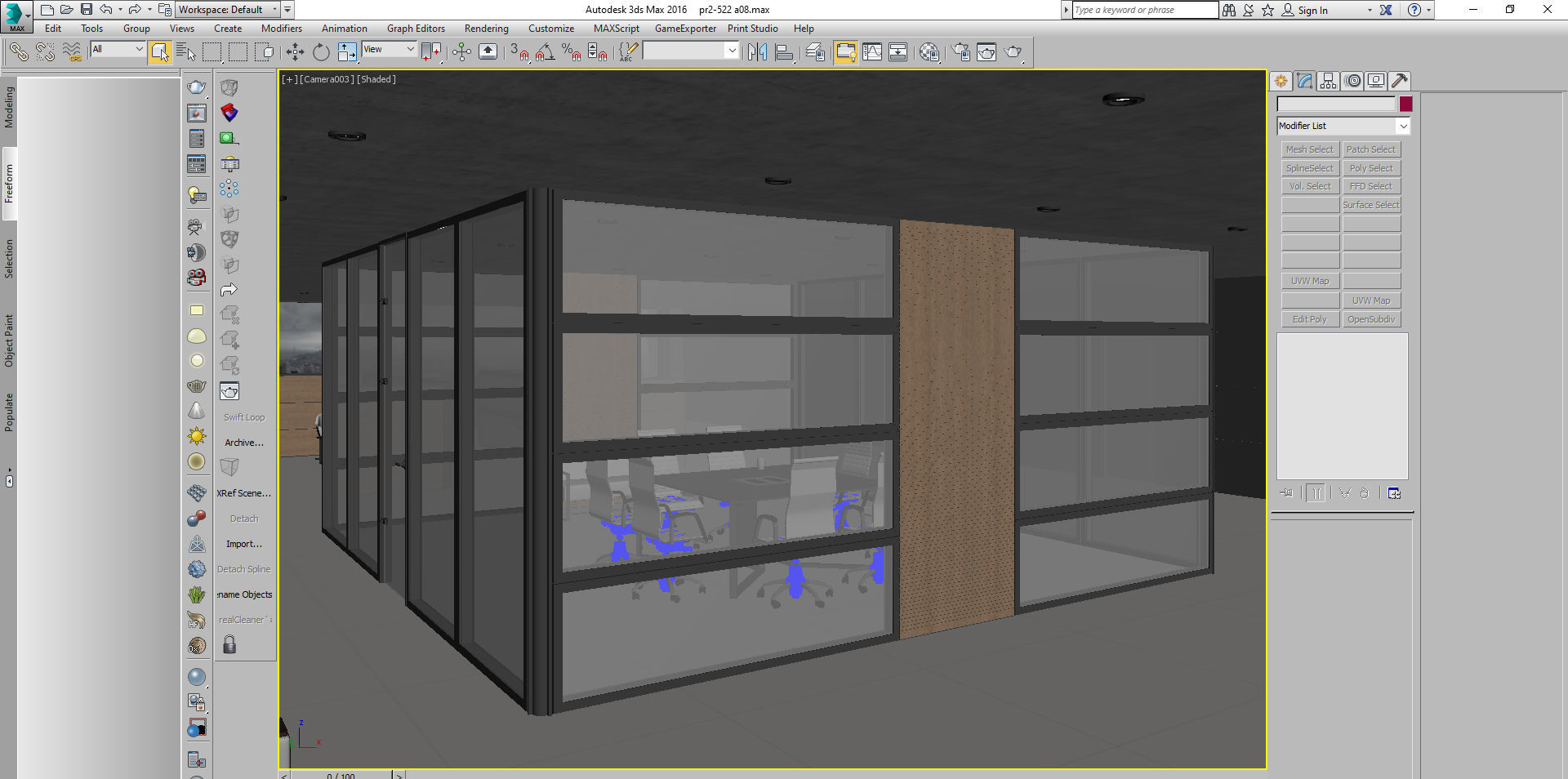Open the Rendering menu
The image size is (1568, 779).
(x=487, y=29)
